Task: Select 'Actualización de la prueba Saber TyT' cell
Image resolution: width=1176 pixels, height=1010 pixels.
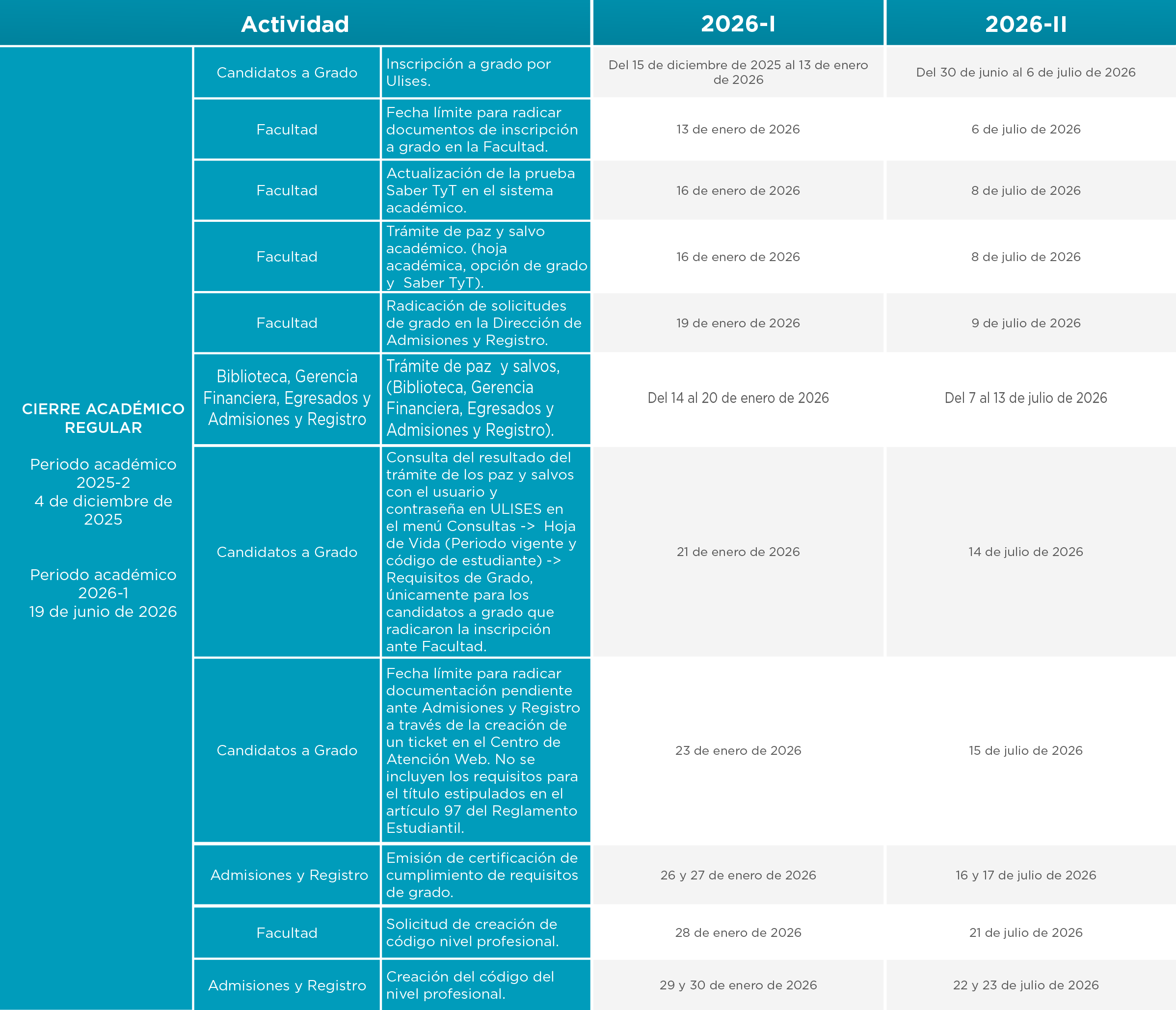Action: click(x=486, y=190)
